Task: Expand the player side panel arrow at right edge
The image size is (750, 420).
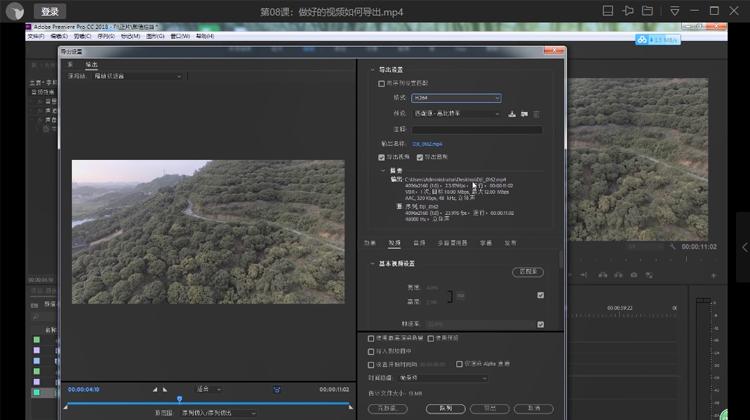Action: tap(744, 247)
